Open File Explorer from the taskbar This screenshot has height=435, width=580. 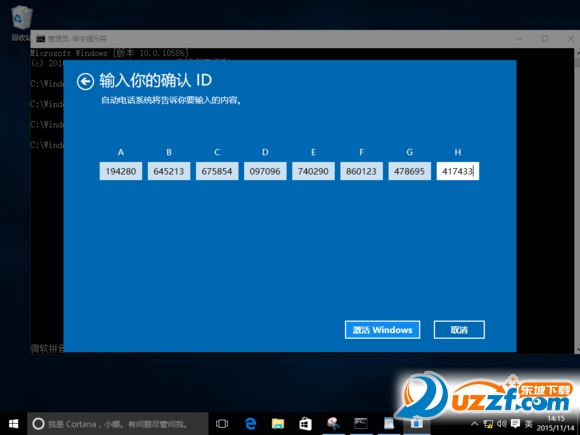[278, 424]
